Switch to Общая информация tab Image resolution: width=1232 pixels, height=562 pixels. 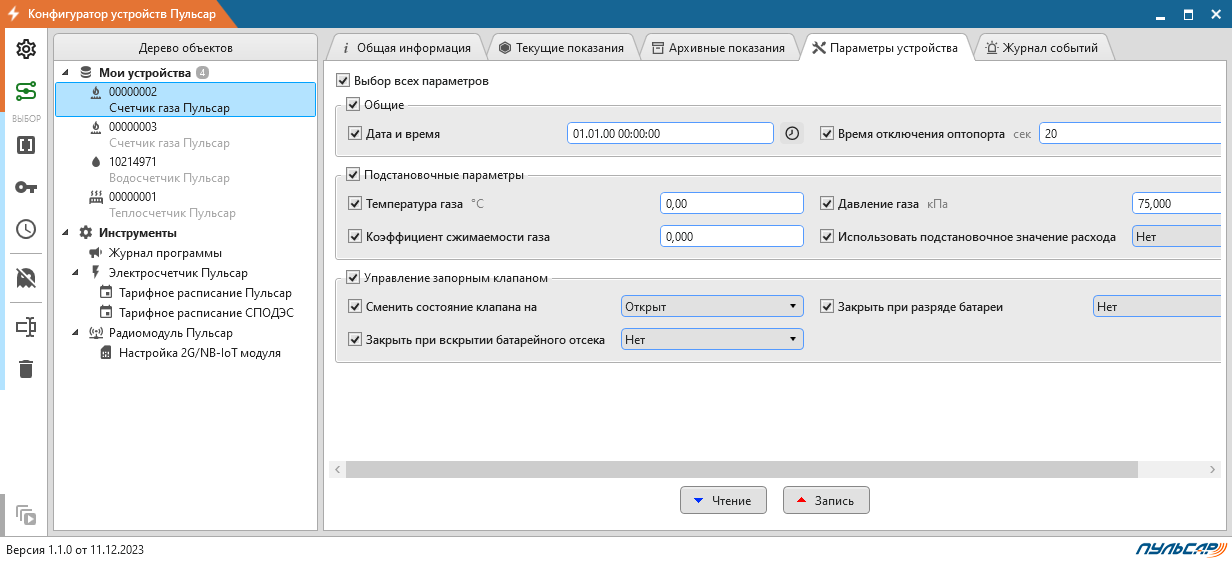406,47
